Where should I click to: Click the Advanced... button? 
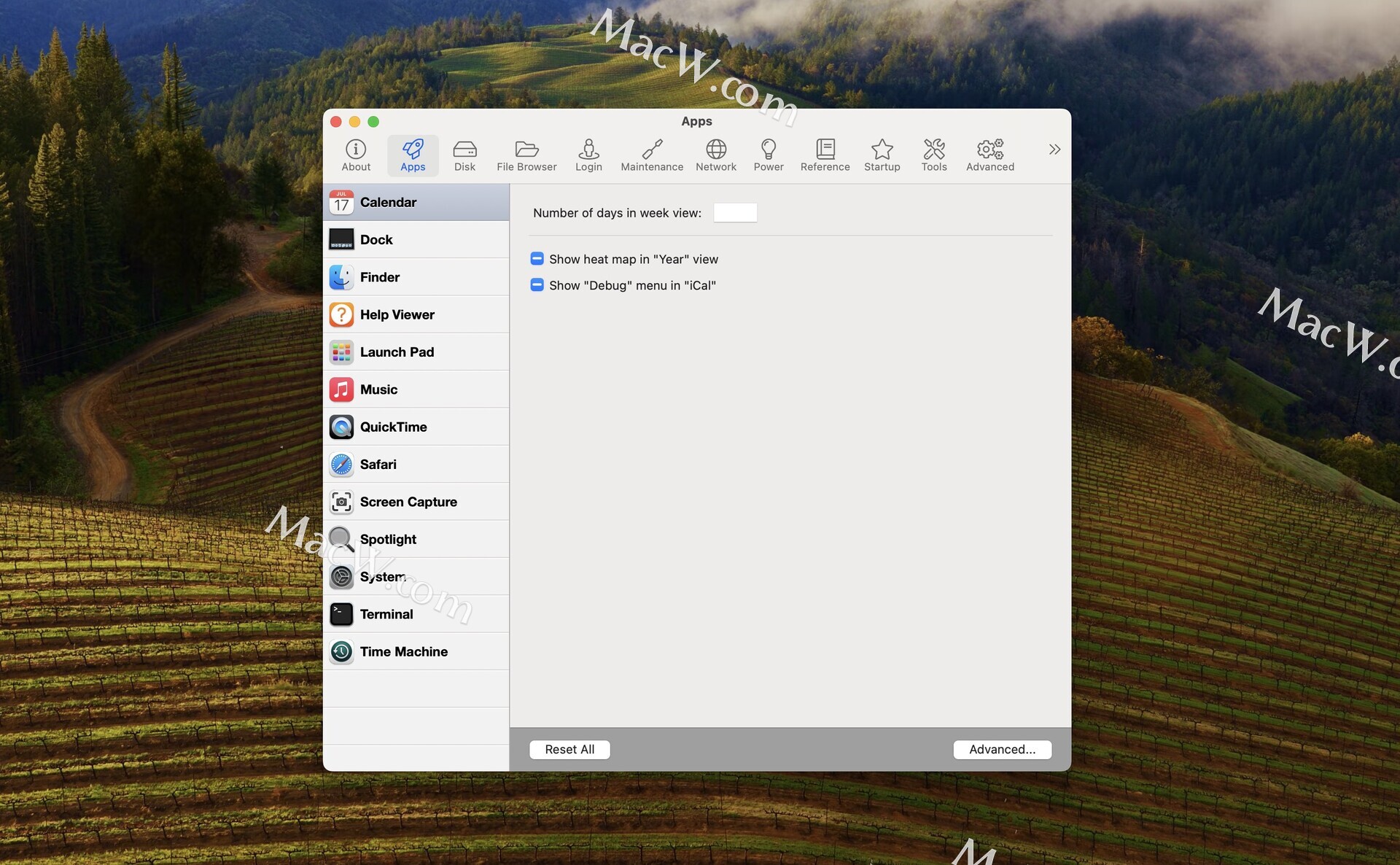1002,750
